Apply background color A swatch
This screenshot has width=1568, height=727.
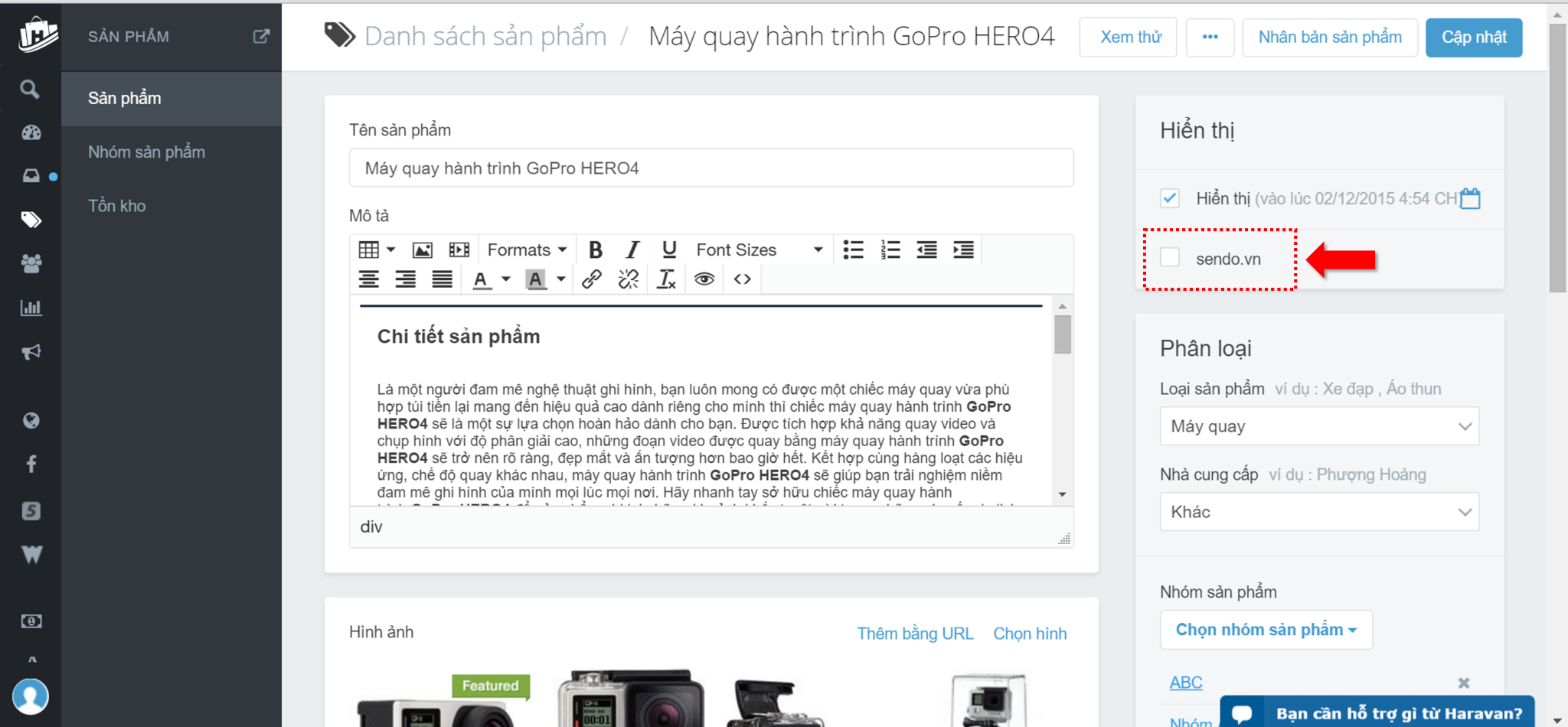(x=536, y=279)
